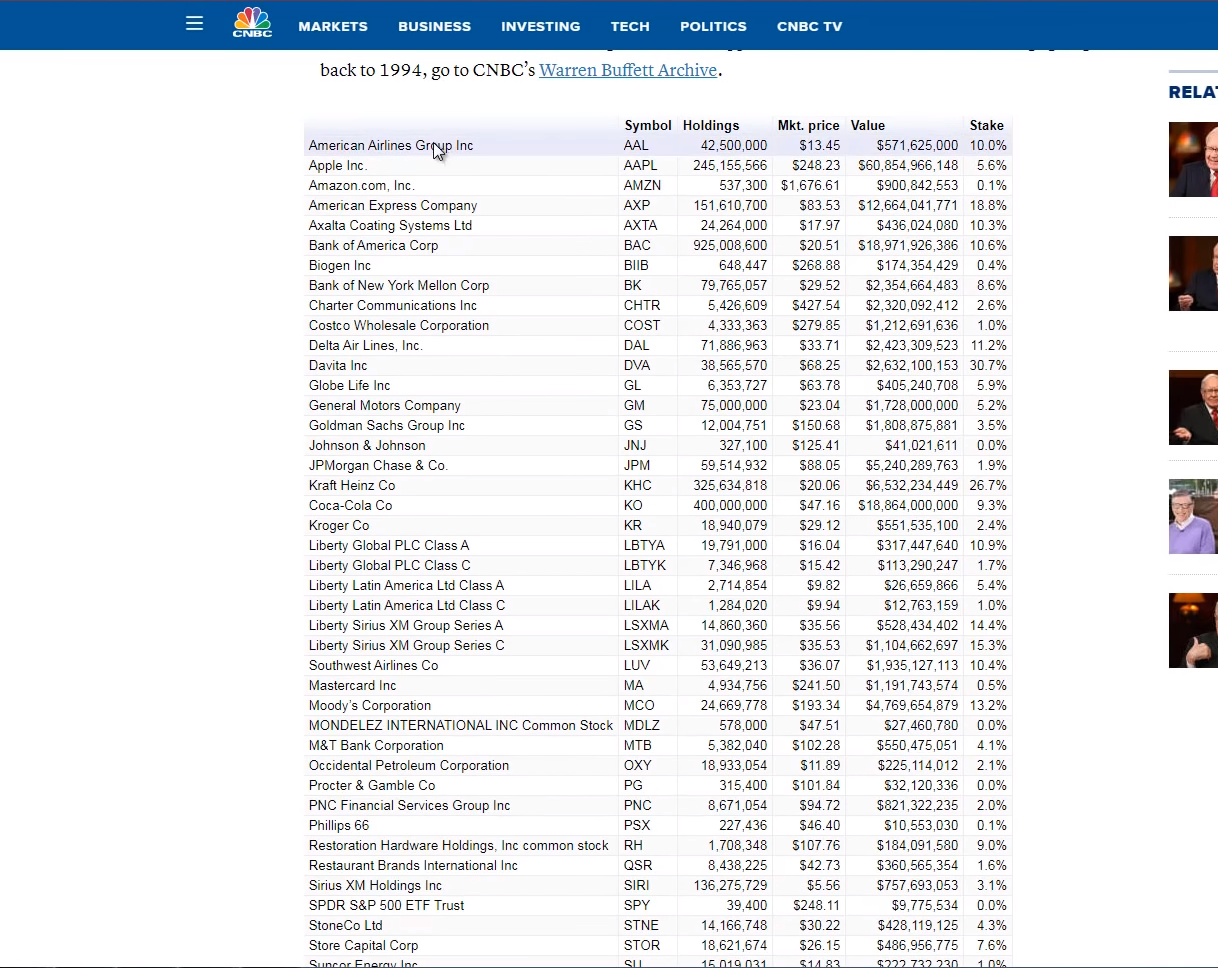Click the Globe Life Inc name

(x=350, y=385)
